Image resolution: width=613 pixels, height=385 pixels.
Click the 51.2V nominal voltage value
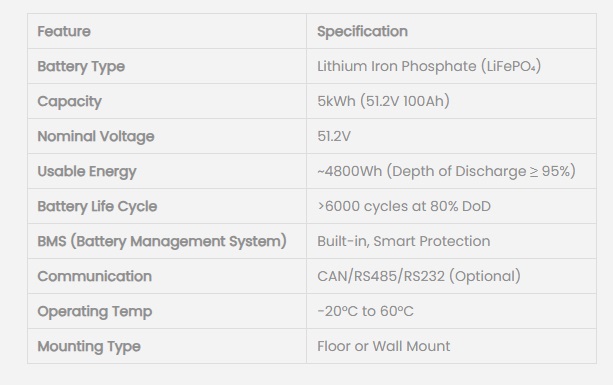(334, 136)
